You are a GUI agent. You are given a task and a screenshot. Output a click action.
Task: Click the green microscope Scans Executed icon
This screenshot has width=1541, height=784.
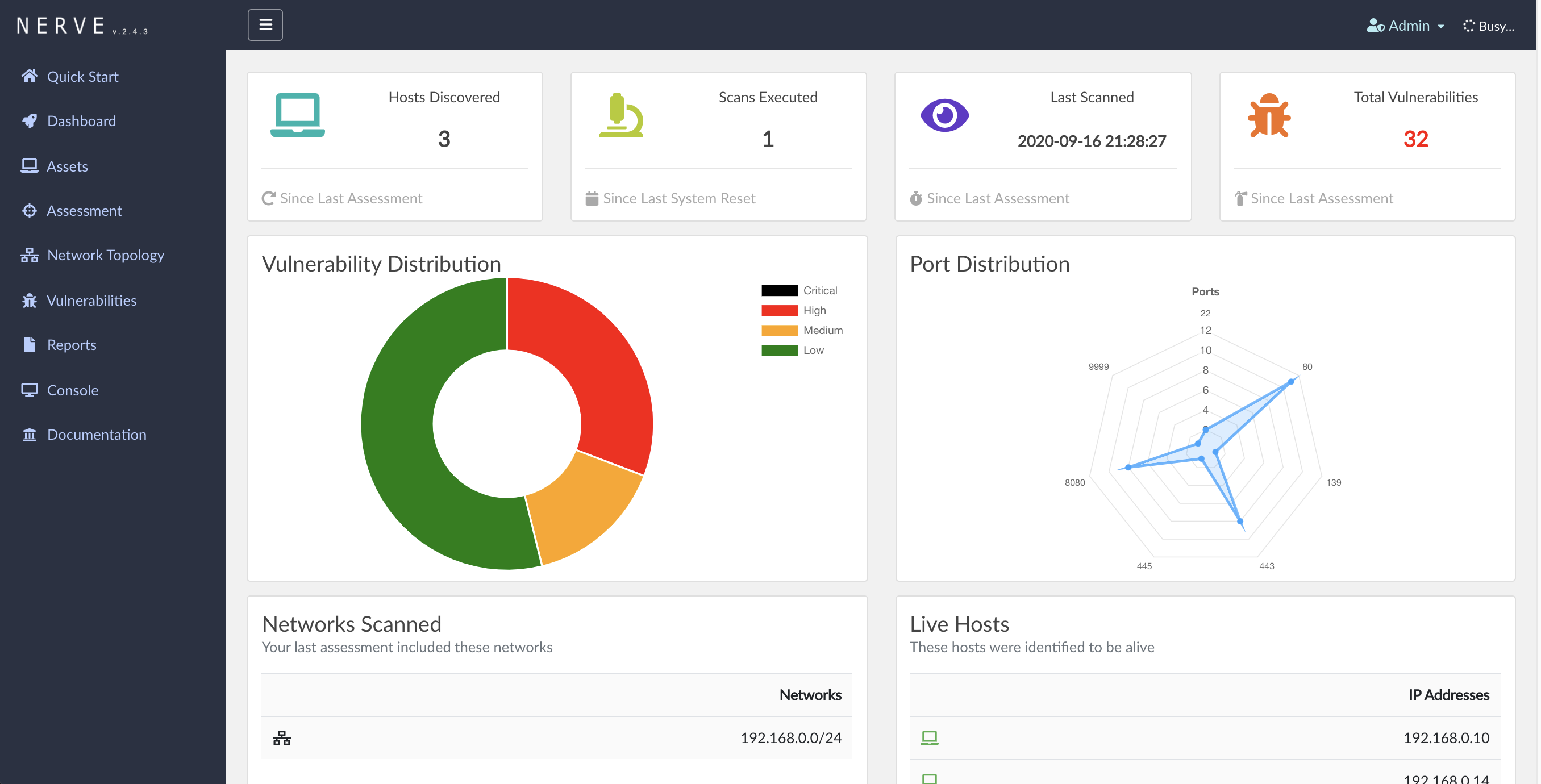622,115
